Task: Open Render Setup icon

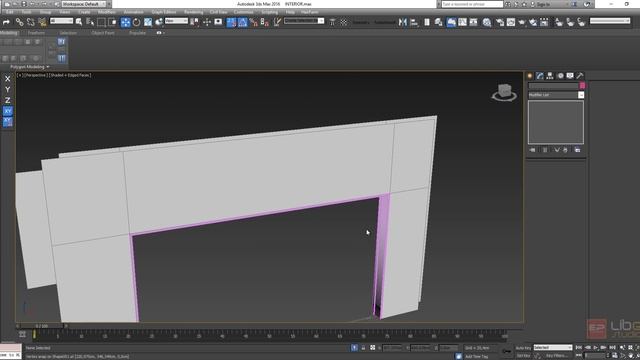Action: pos(500,22)
